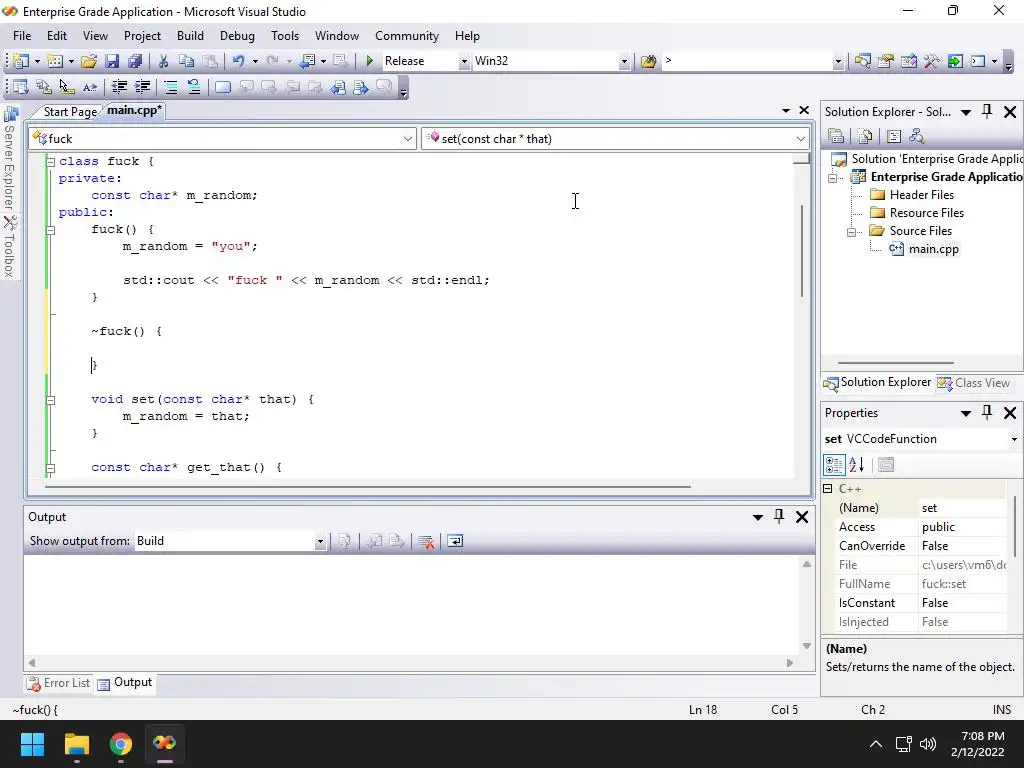
Task: Toggle Alphabetical sort in Properties panel
Action: coord(857,465)
